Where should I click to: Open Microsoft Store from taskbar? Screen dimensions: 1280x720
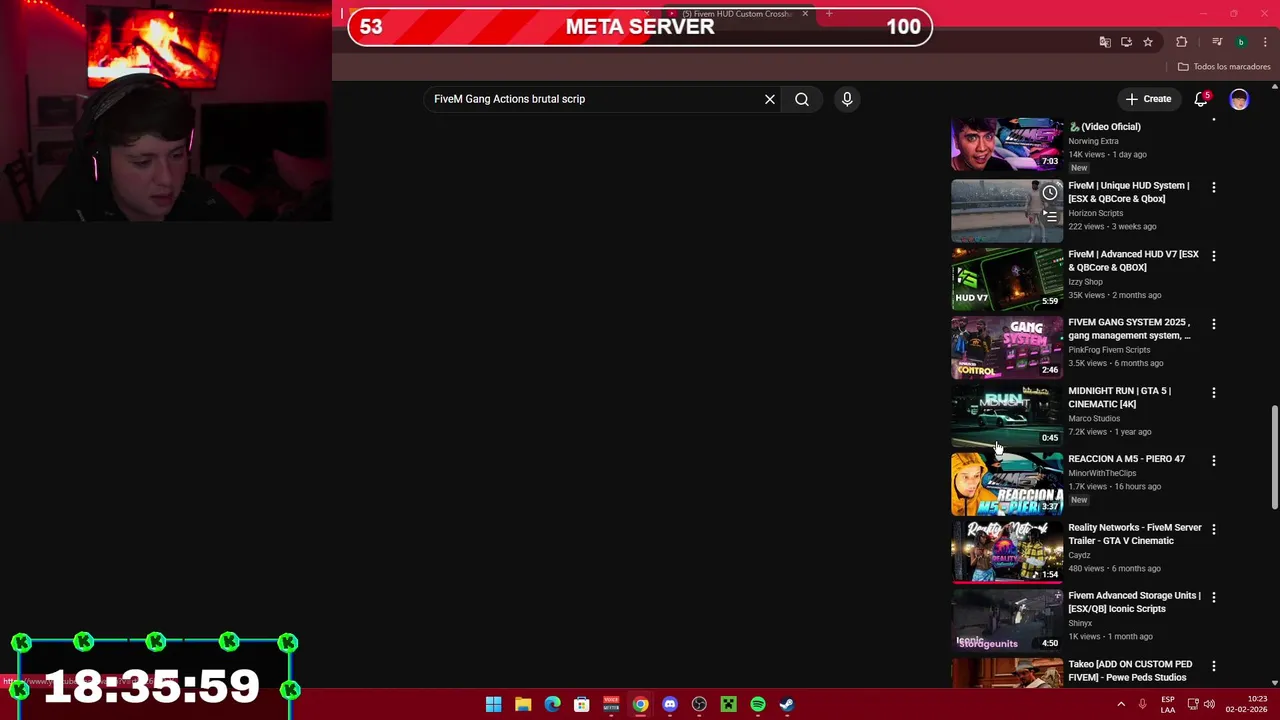[582, 704]
